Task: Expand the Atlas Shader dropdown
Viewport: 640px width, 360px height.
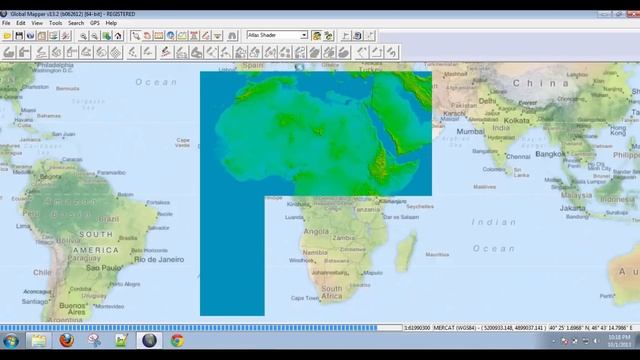Action: coord(304,36)
